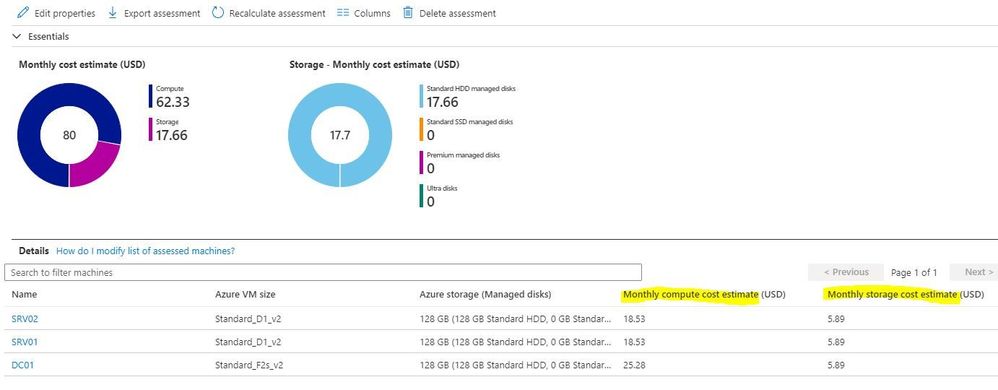Screen dimensions: 998x390
Task: Open the SRV01 machine link
Action: click(25, 342)
